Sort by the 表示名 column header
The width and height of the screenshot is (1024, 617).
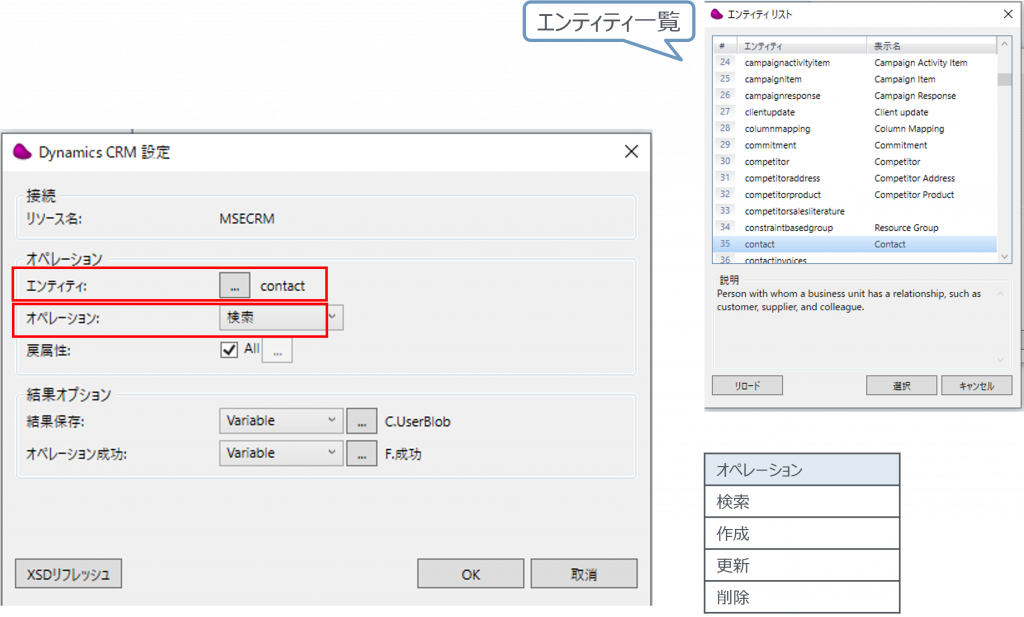tap(930, 46)
